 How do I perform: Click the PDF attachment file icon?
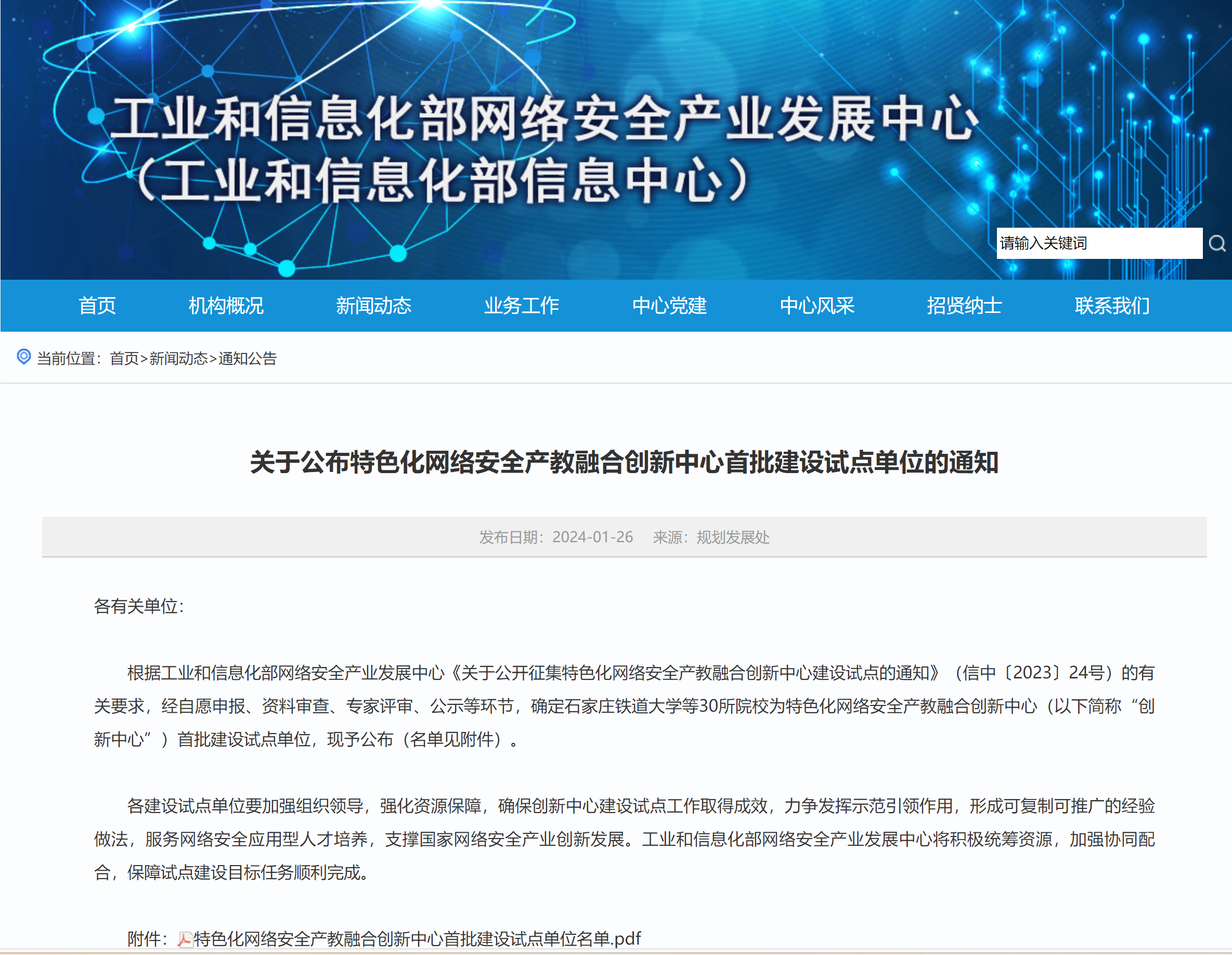(x=185, y=939)
